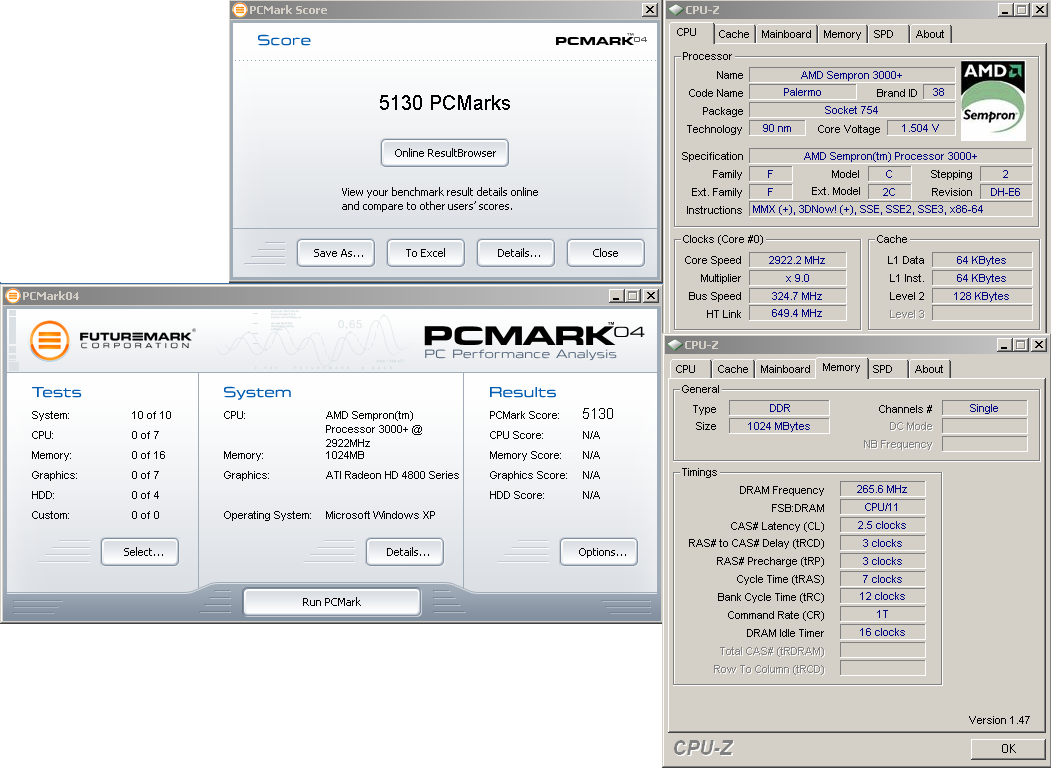Click the Code Name field Palermo

pos(802,92)
